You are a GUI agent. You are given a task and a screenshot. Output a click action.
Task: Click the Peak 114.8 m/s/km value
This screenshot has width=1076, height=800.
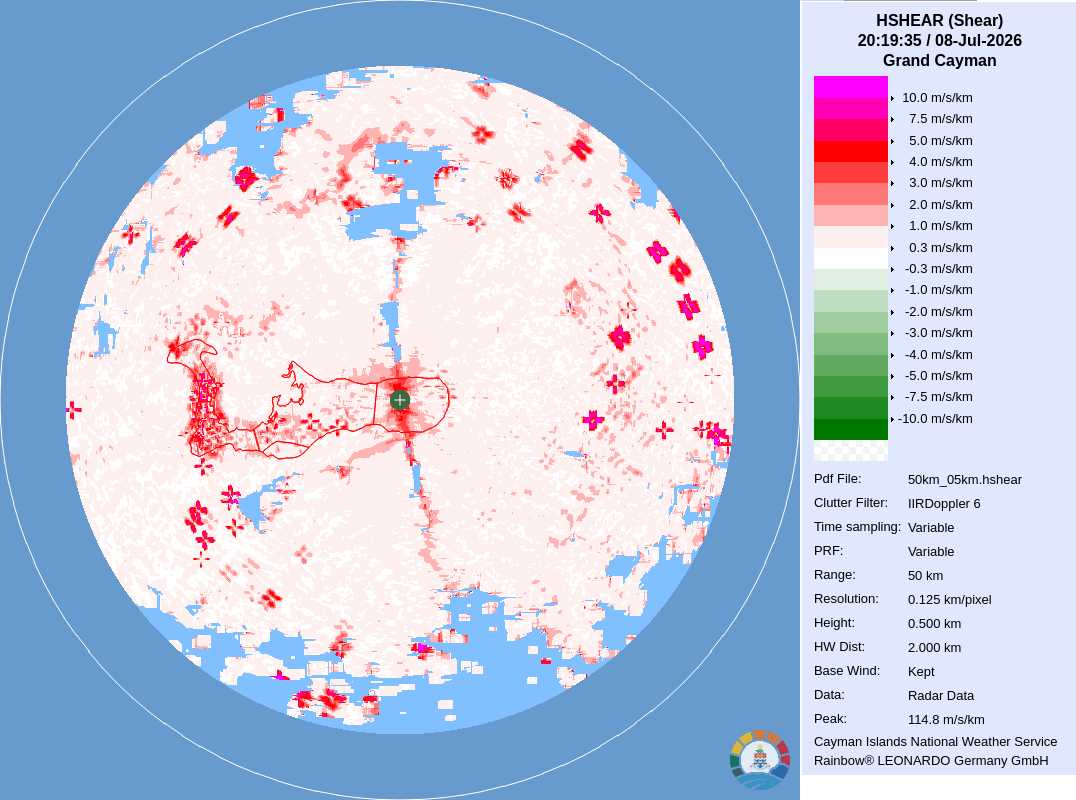pos(946,720)
